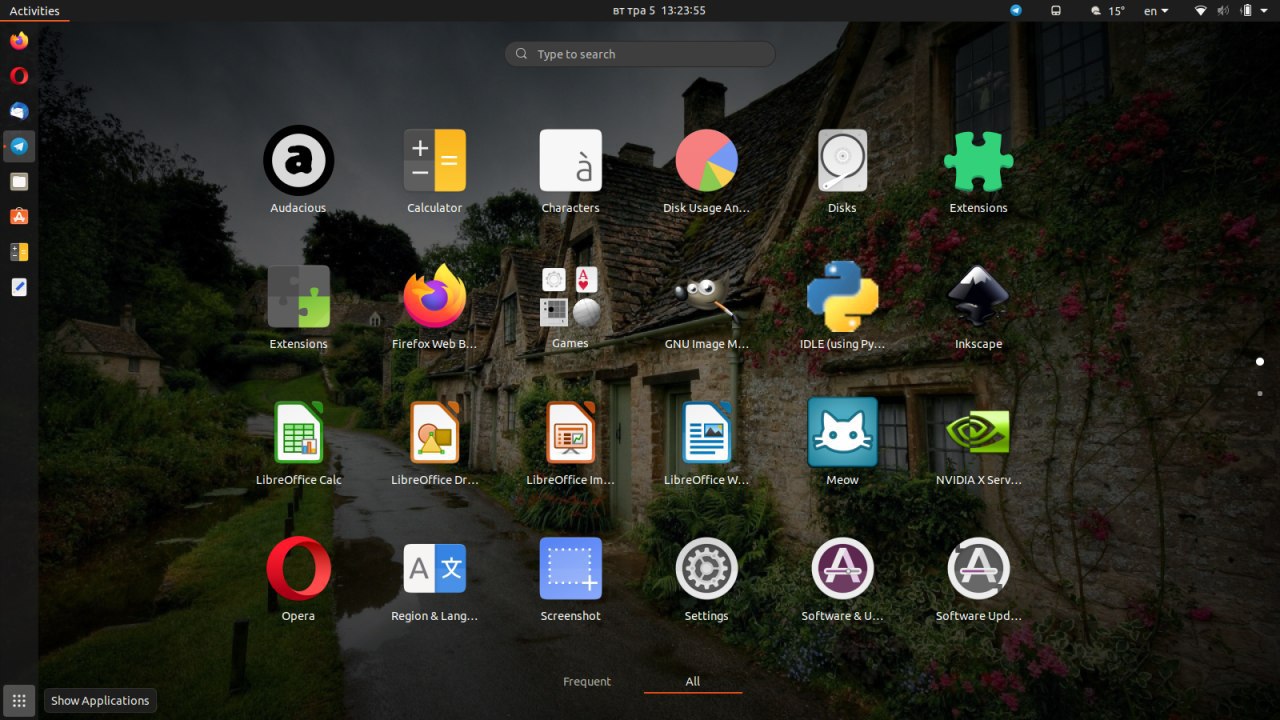Switch to the Frequent tab
This screenshot has height=720, width=1280.
point(587,681)
